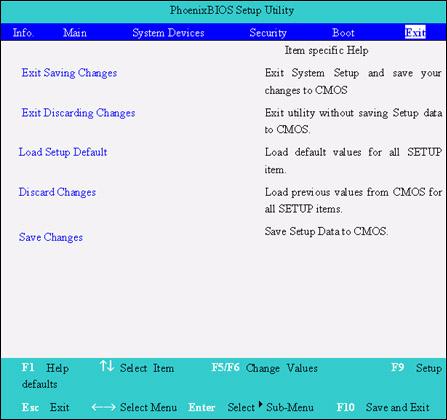The image size is (447, 420).
Task: Click the up-down arrows Select Item icon
Action: tap(107, 366)
